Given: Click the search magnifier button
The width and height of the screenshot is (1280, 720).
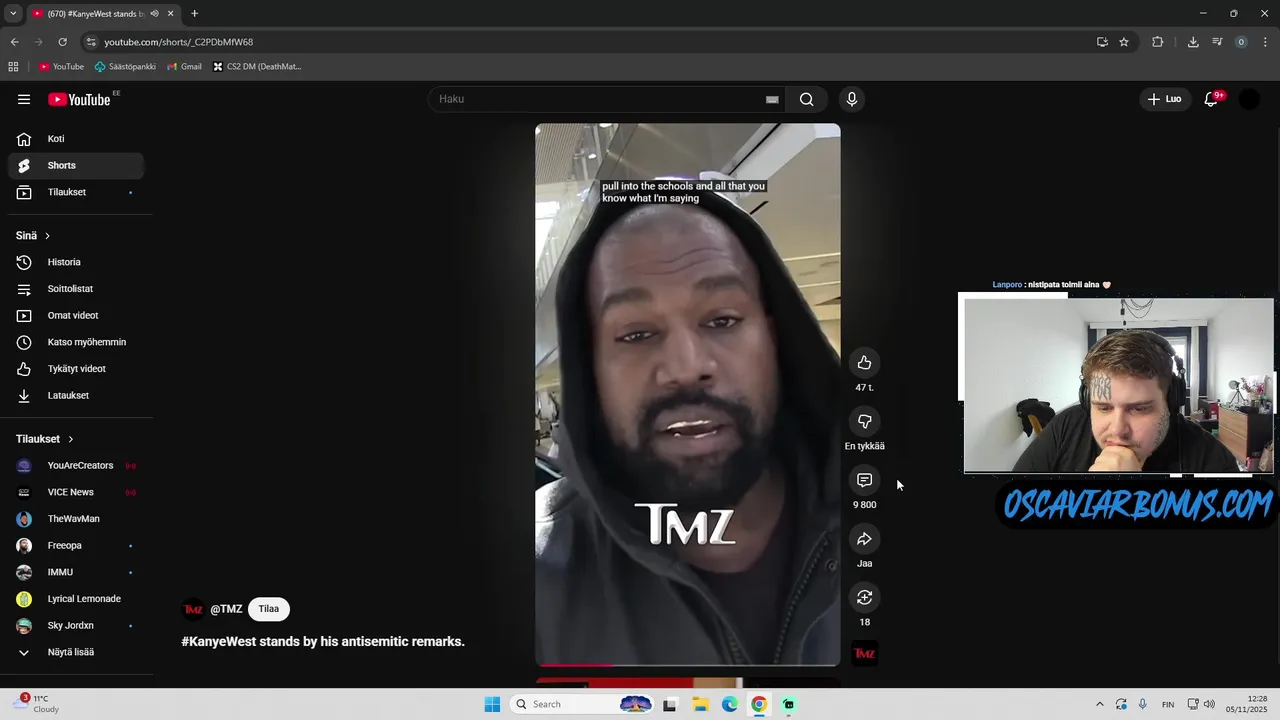Looking at the screenshot, I should (806, 99).
